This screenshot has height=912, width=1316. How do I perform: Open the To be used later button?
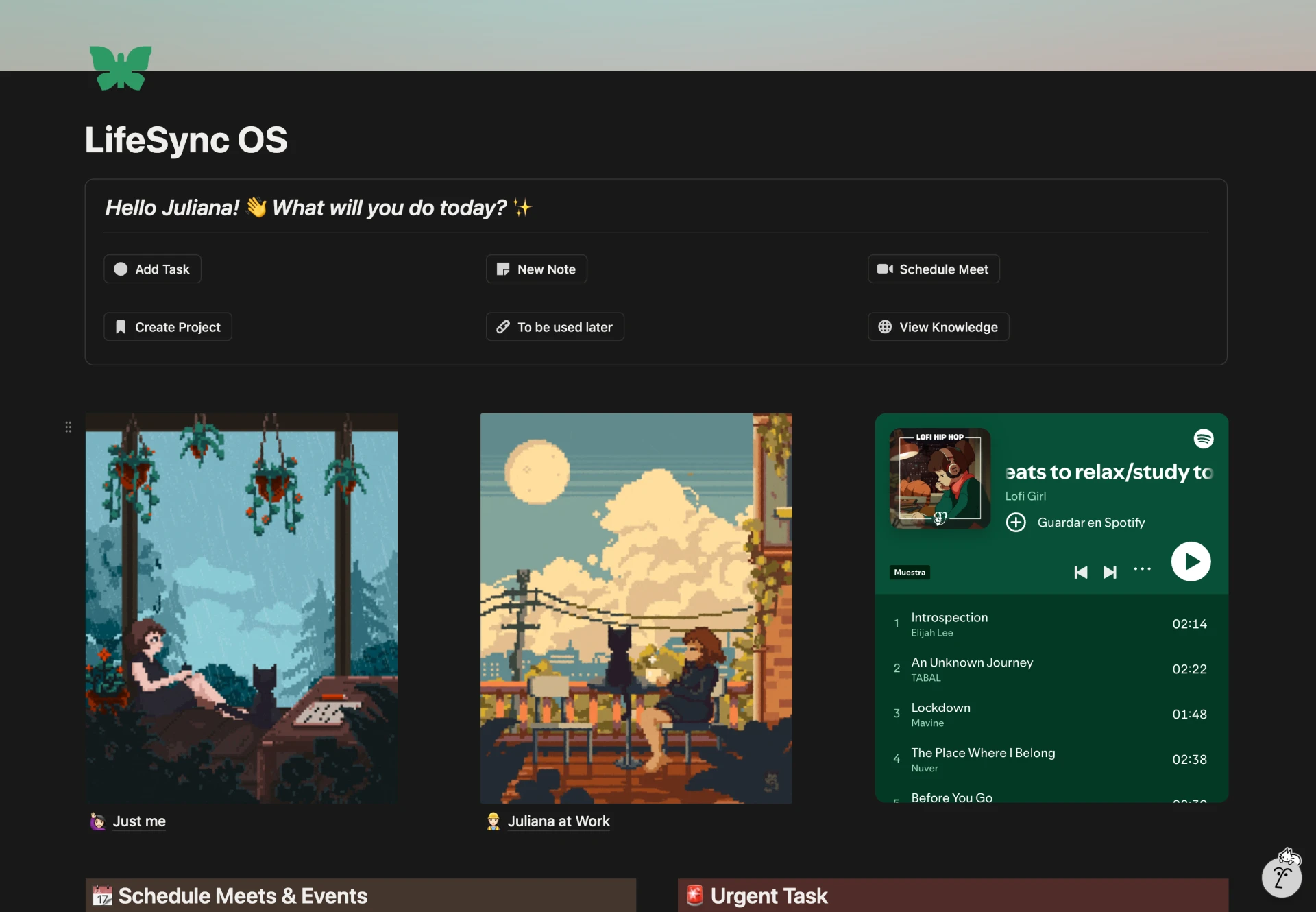(x=555, y=327)
